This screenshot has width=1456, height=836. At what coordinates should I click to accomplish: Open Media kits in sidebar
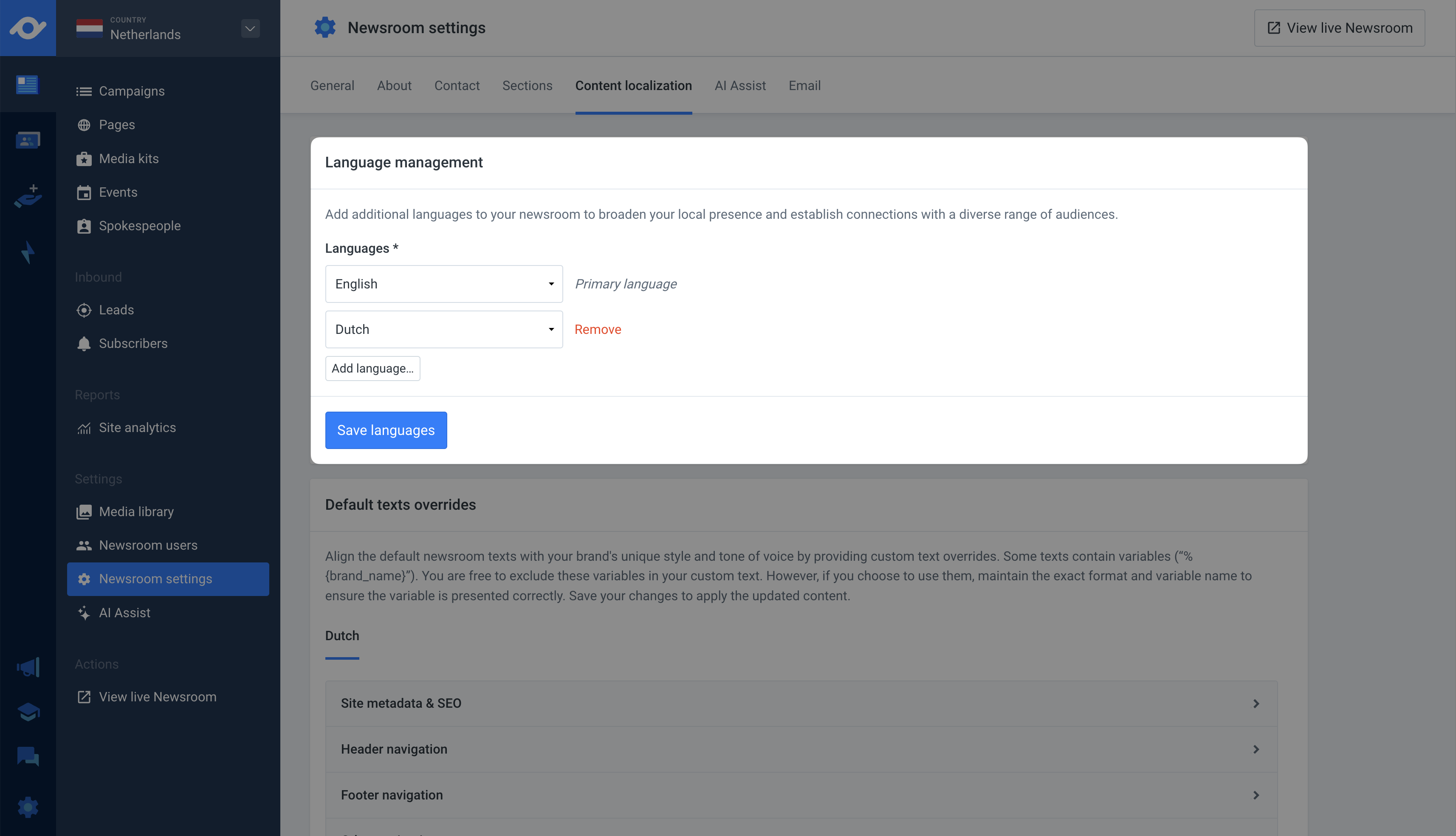pos(129,158)
